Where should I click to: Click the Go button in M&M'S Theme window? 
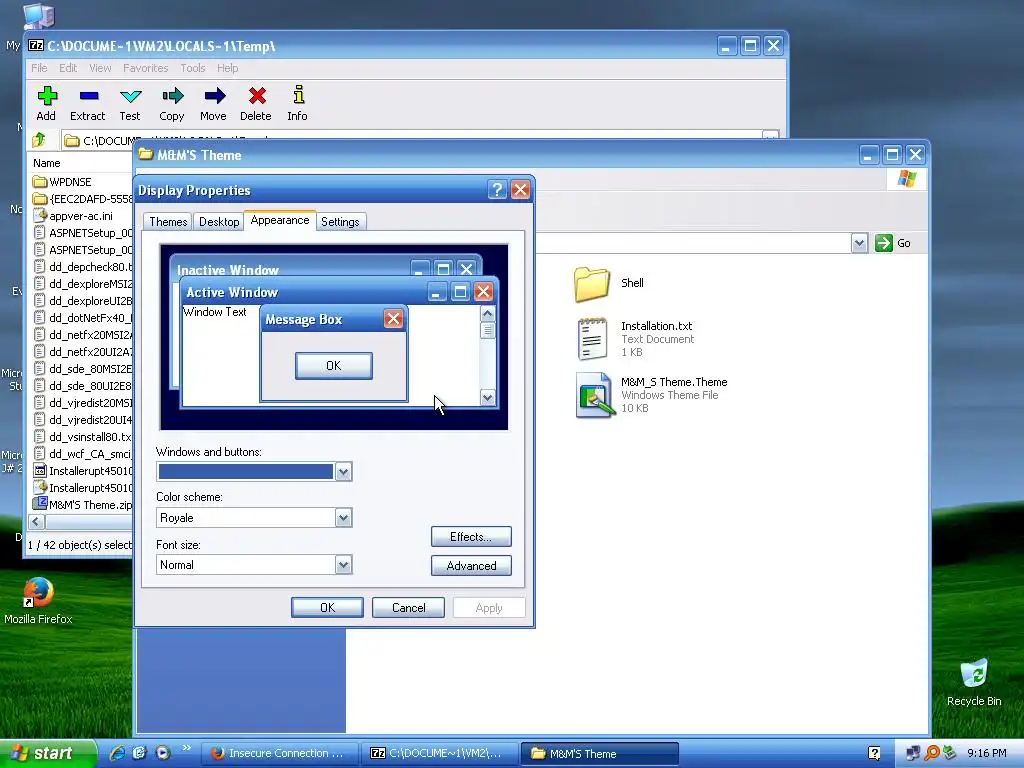pyautogui.click(x=893, y=243)
